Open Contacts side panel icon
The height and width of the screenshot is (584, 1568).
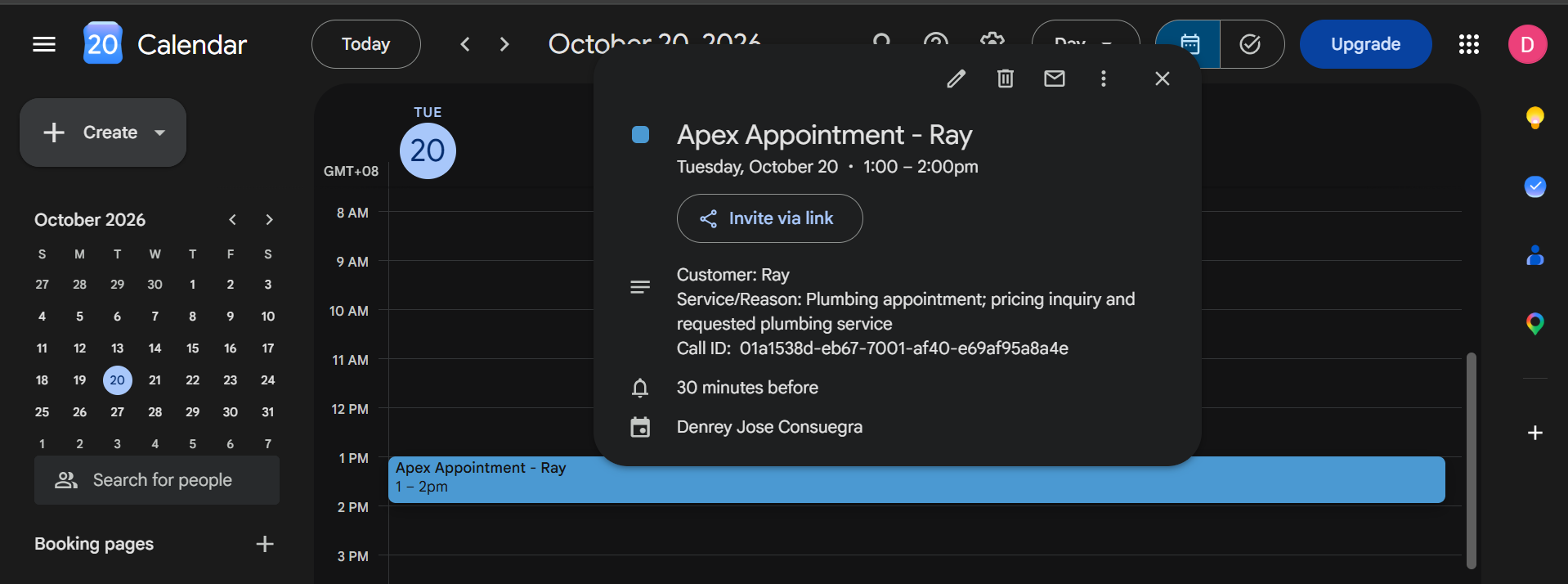click(x=1535, y=255)
